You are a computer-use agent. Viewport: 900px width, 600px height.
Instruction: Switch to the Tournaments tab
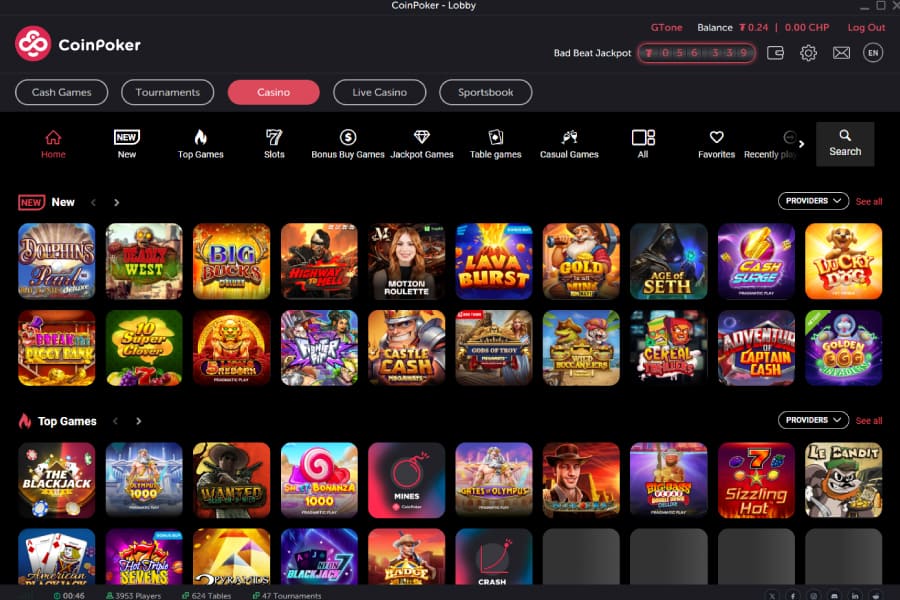[x=167, y=92]
